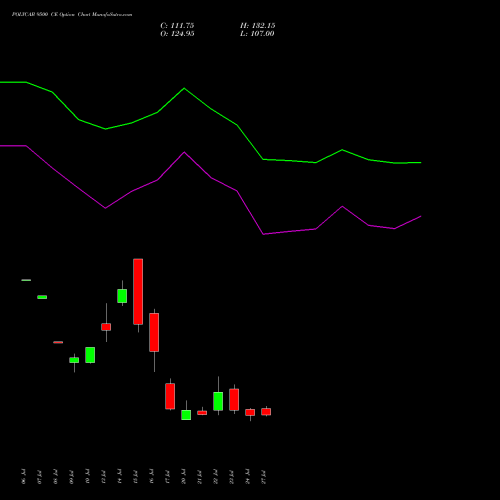This screenshot has height=500, width=500.
Task: Click the purple lower line on the chart
Action: pos(211,178)
